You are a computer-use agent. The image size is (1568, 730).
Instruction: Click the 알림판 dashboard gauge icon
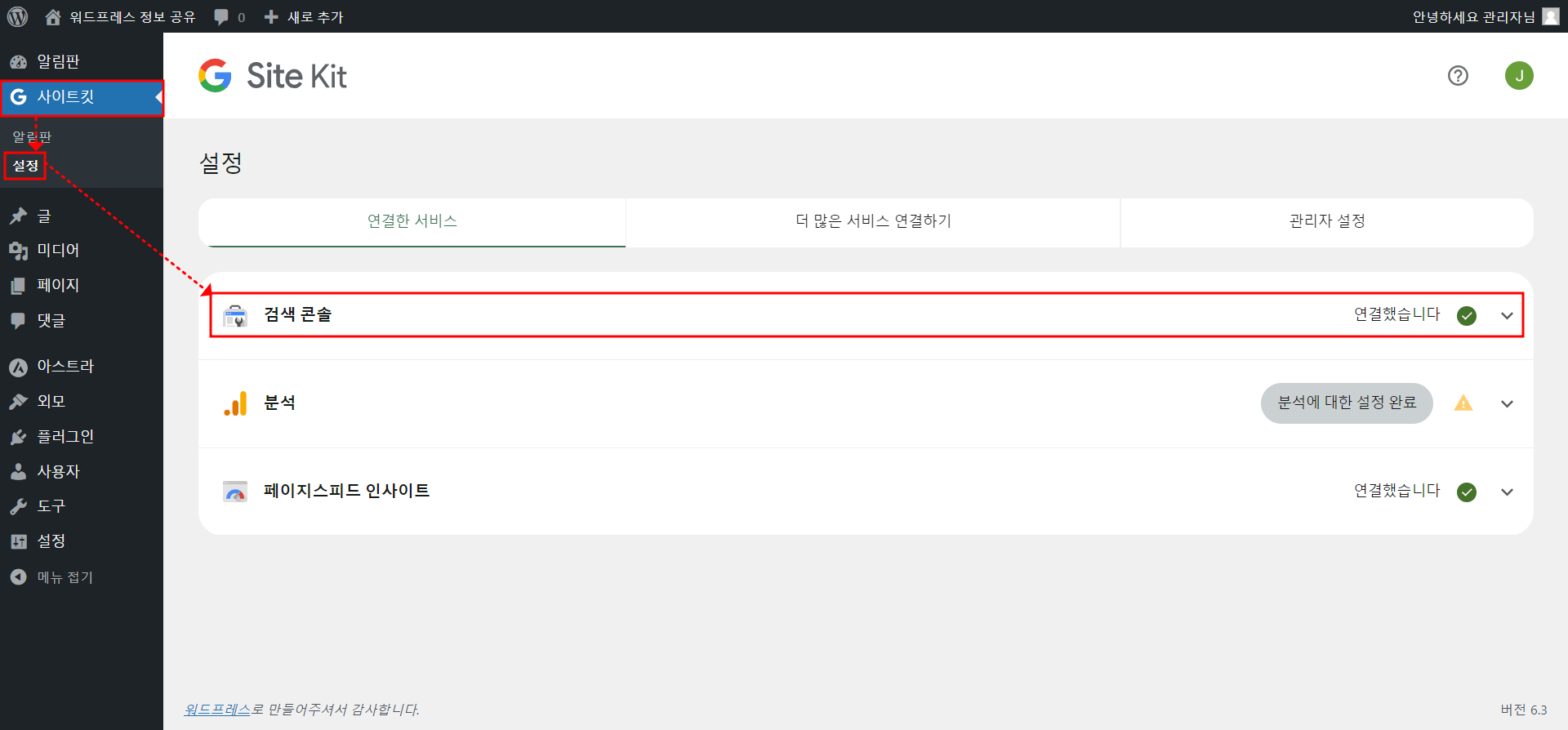[x=18, y=62]
